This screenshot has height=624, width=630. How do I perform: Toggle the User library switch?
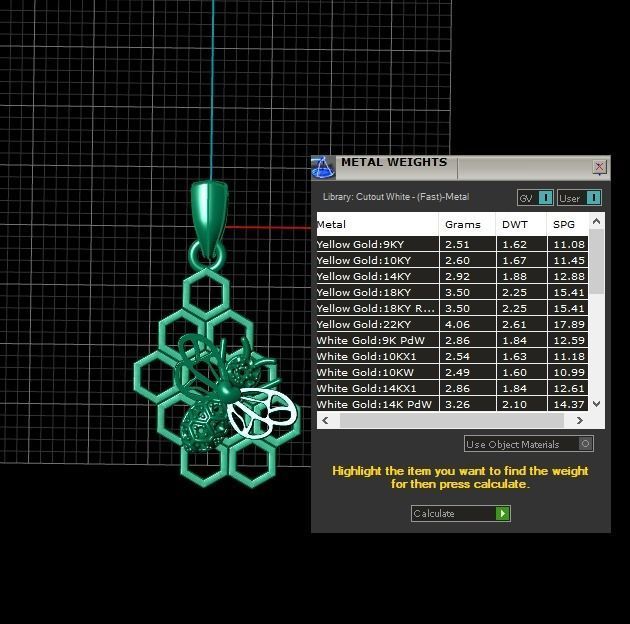tap(579, 198)
